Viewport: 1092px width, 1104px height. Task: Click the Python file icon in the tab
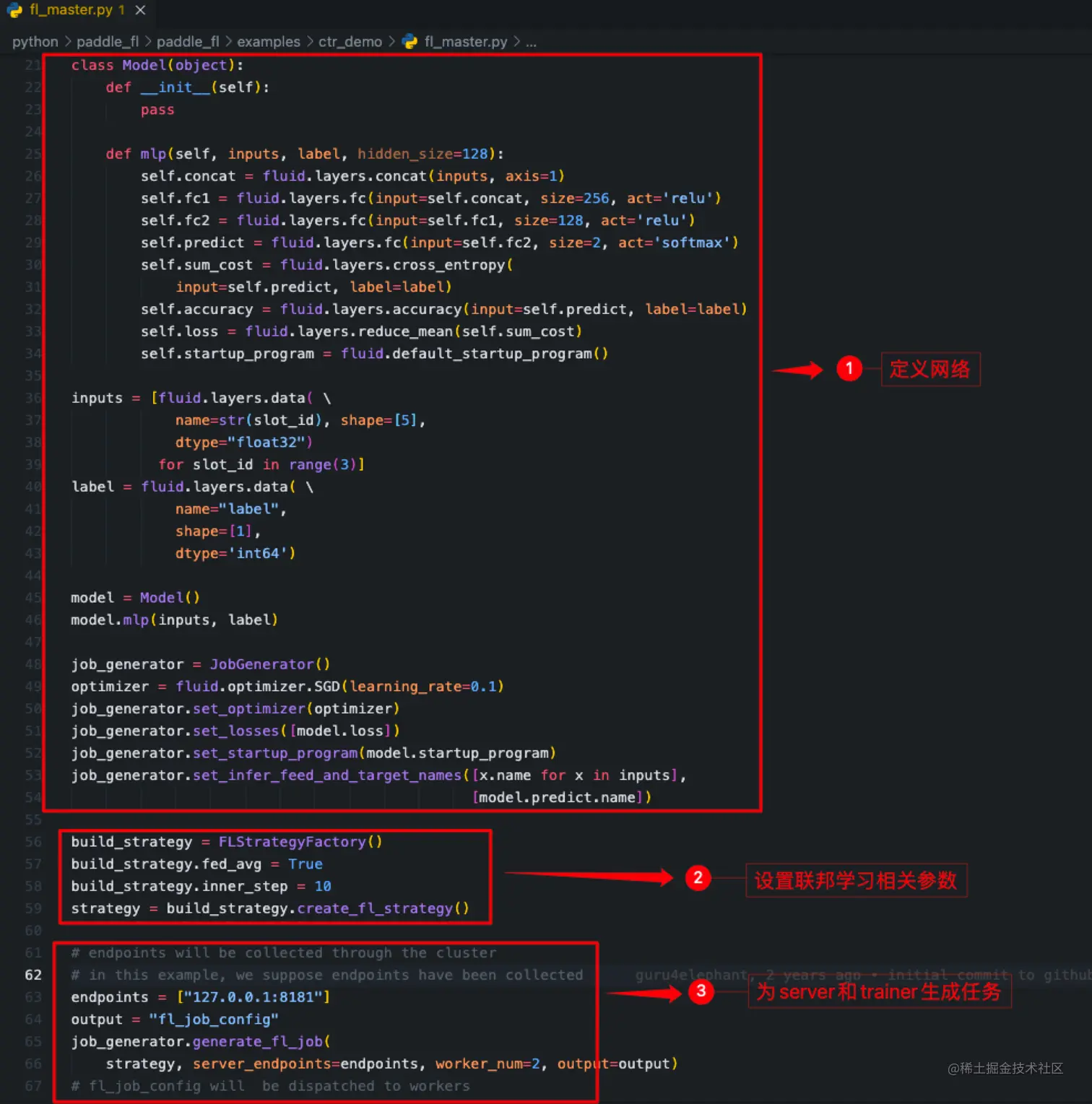15,10
